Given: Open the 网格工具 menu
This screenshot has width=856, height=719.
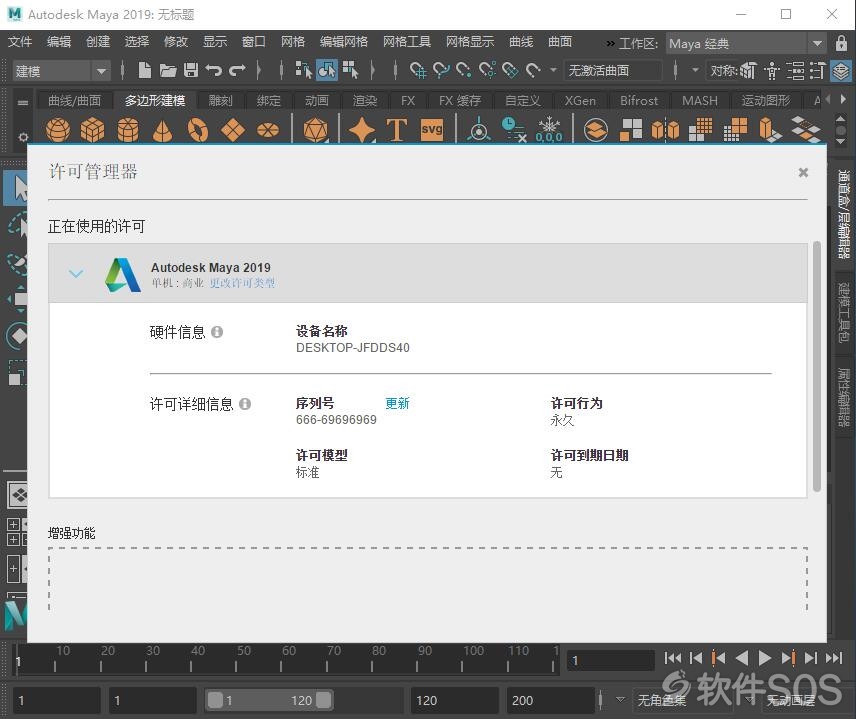Looking at the screenshot, I should pos(407,42).
